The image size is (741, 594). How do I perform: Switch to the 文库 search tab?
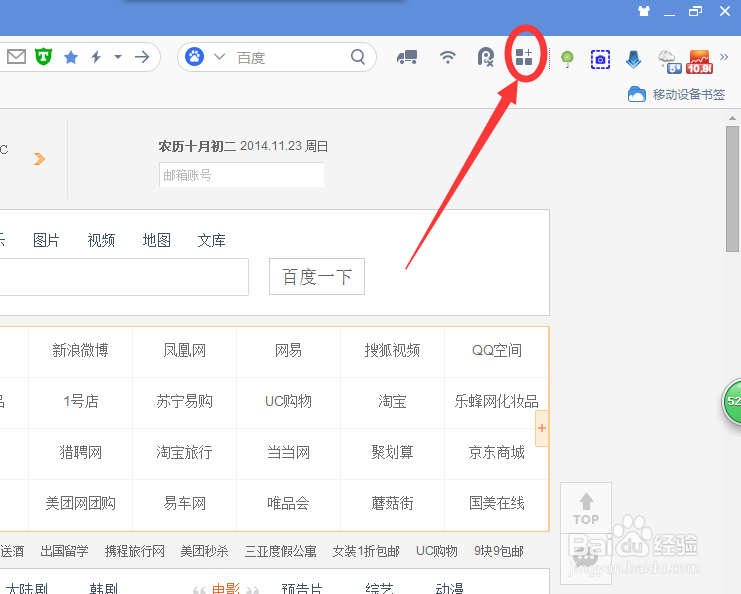(x=211, y=240)
